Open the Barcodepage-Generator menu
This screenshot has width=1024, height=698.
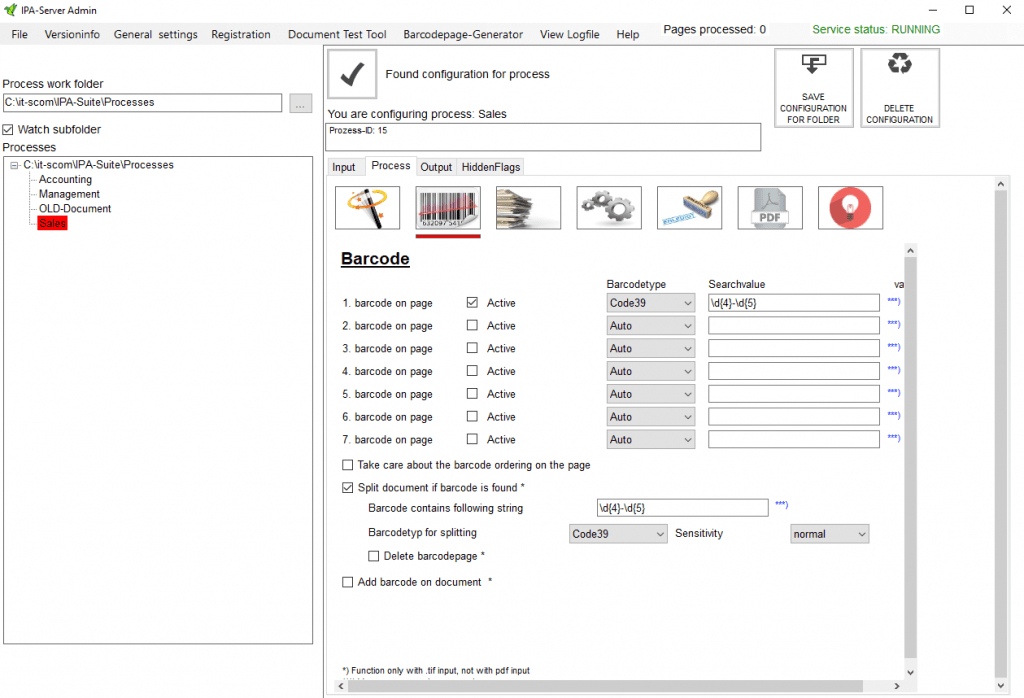pos(462,34)
